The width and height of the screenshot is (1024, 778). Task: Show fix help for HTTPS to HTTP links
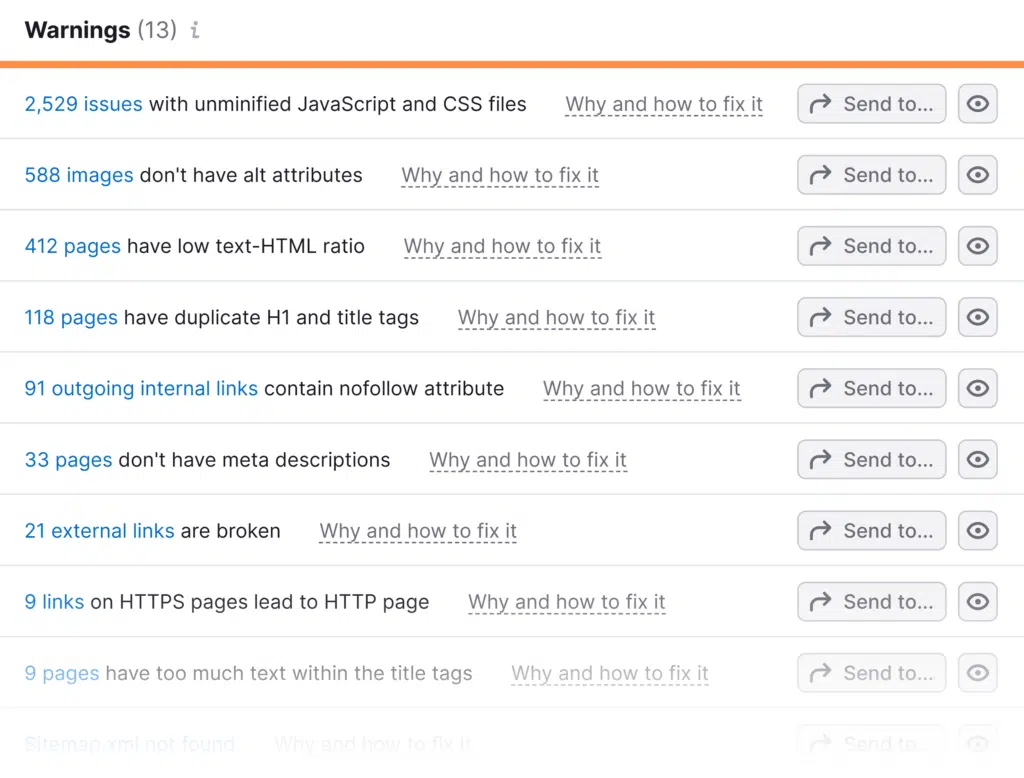coord(566,602)
